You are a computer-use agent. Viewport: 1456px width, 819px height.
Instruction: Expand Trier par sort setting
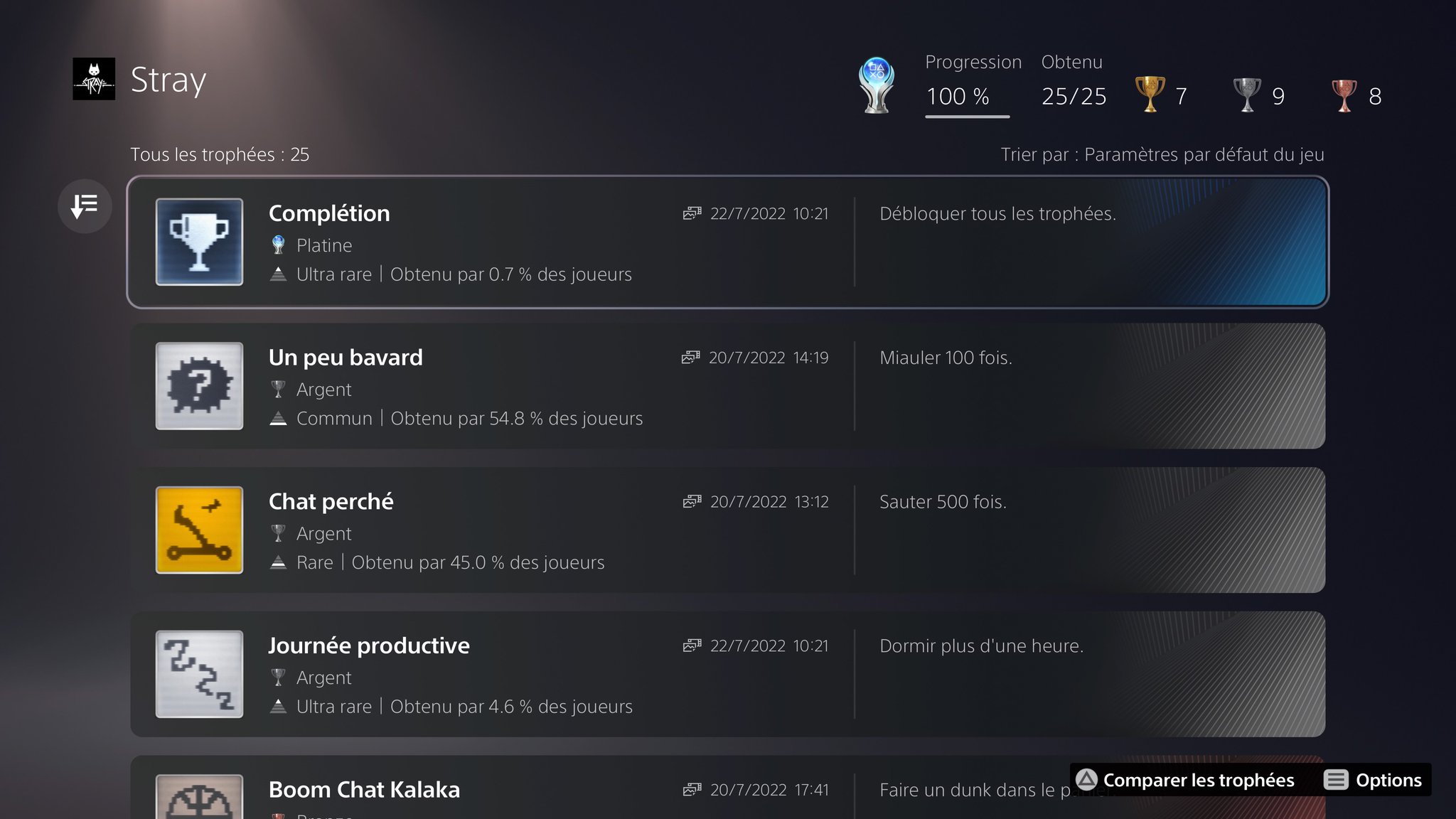(x=1162, y=154)
